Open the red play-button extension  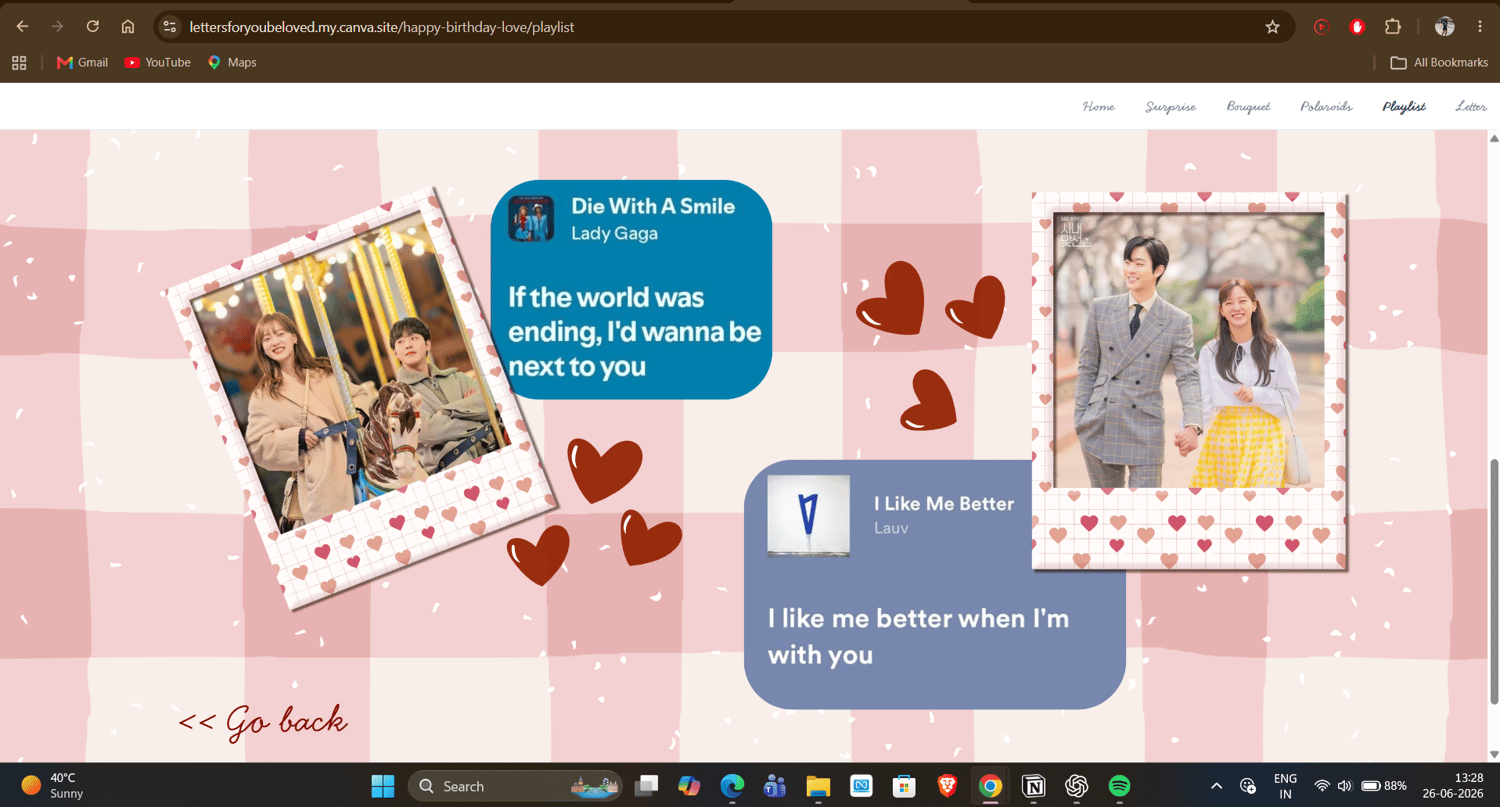[x=1322, y=27]
